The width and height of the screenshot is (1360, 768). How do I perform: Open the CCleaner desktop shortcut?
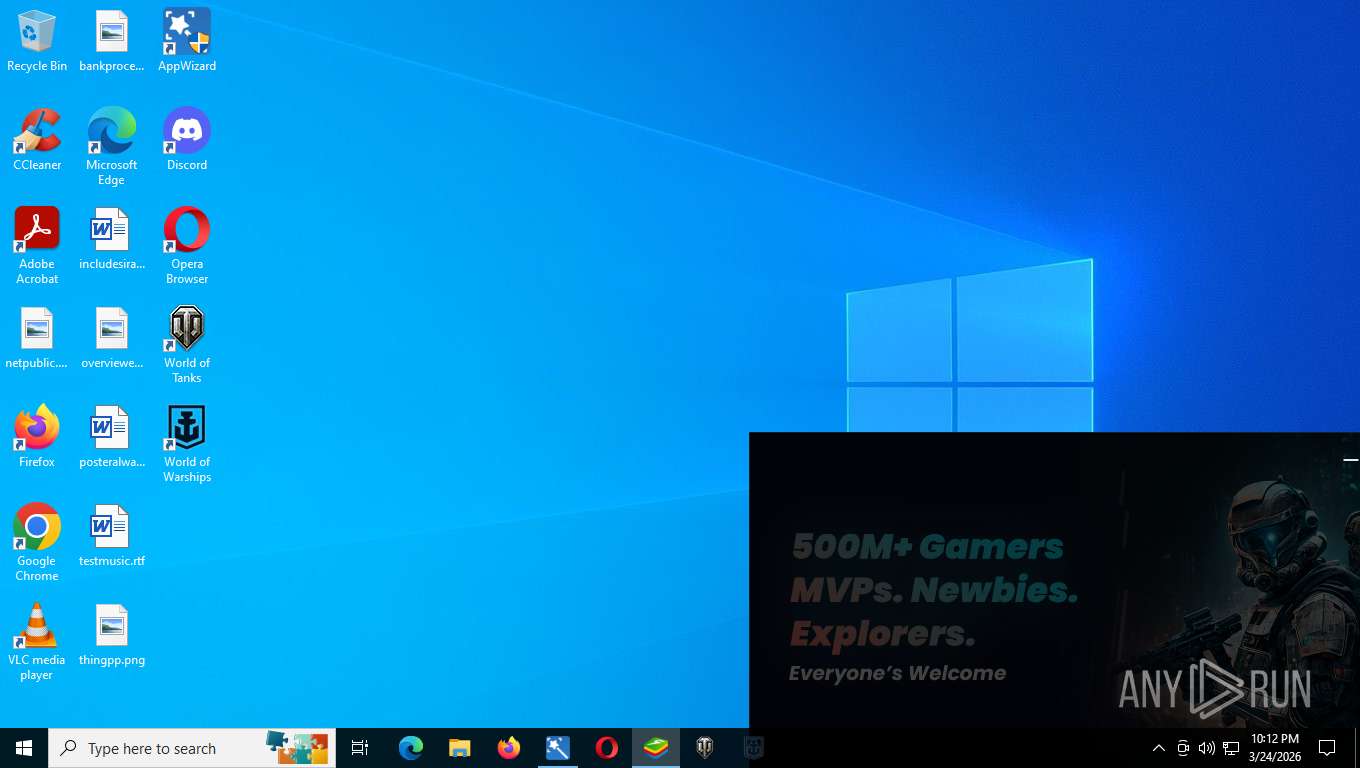click(x=37, y=140)
